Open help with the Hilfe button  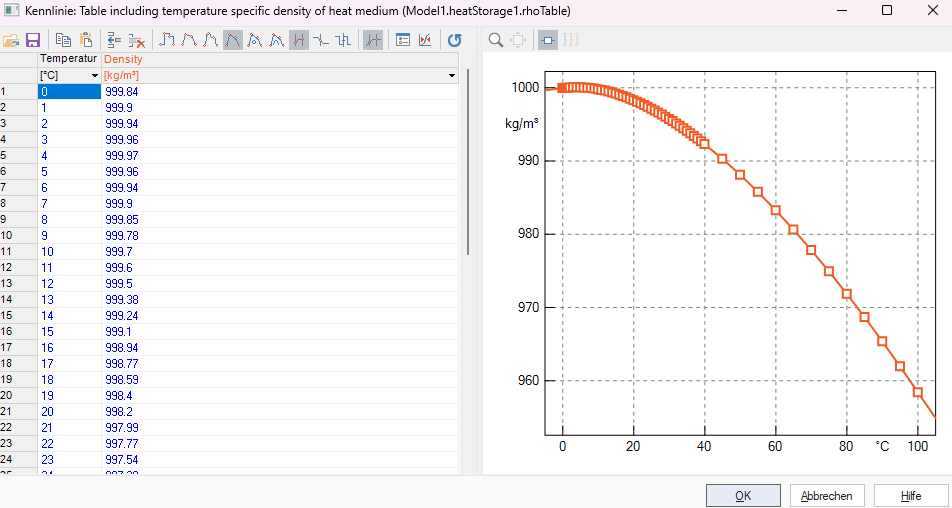911,496
